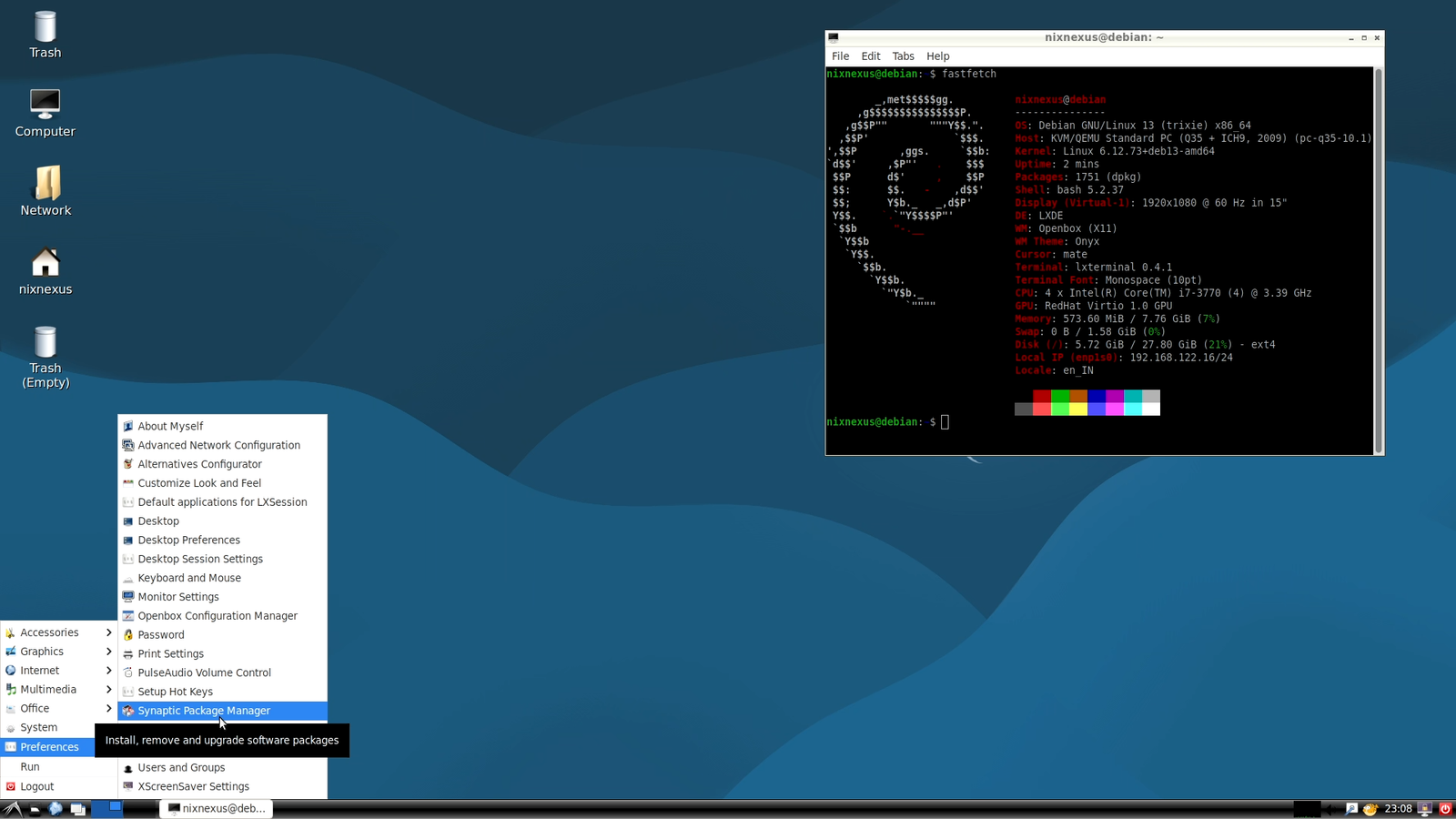The image size is (1456, 819).
Task: Click the red shutdown button in the tray
Action: pyautogui.click(x=1445, y=808)
